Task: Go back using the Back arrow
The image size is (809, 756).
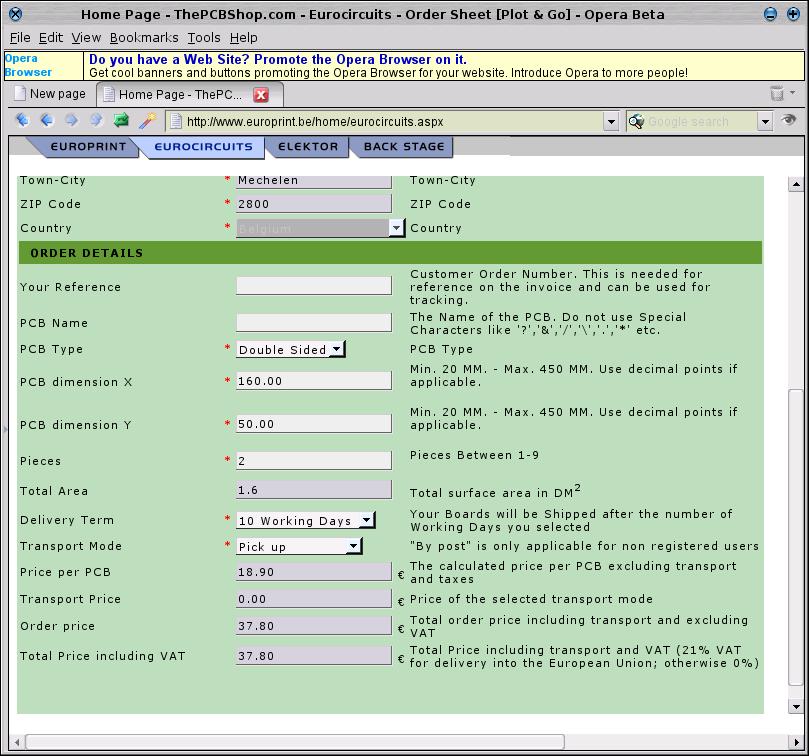Action: click(47, 120)
